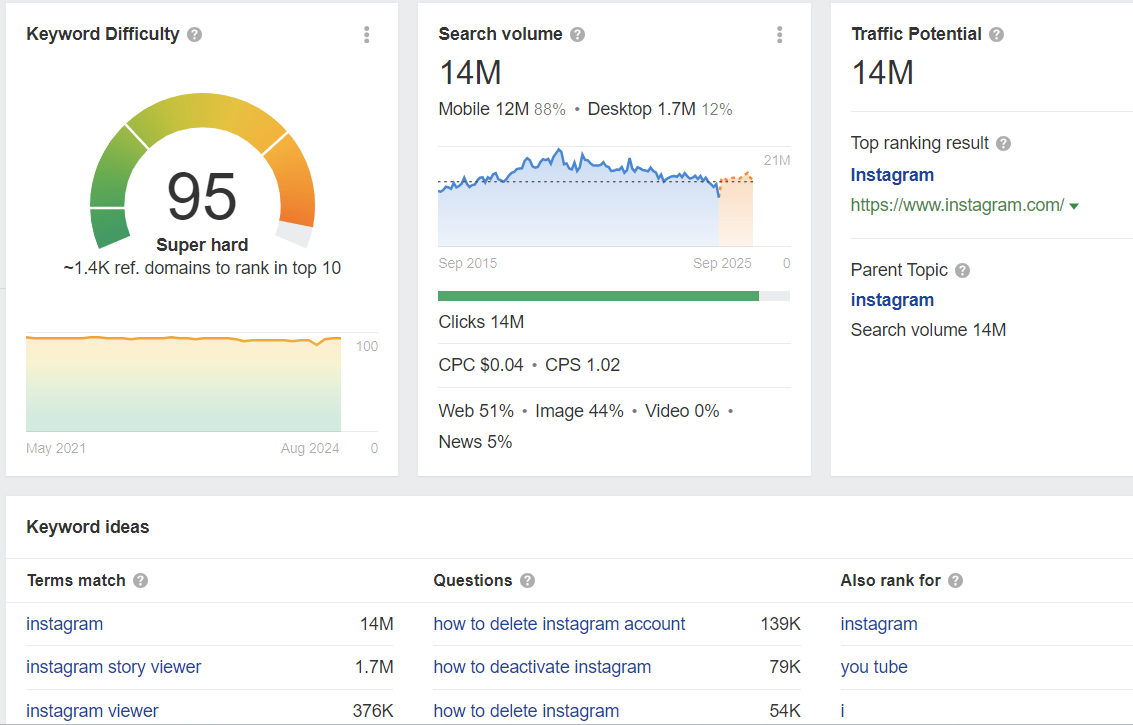Image resolution: width=1133 pixels, height=725 pixels.
Task: Open Keyword Difficulty card three-dot menu
Action: (x=366, y=35)
